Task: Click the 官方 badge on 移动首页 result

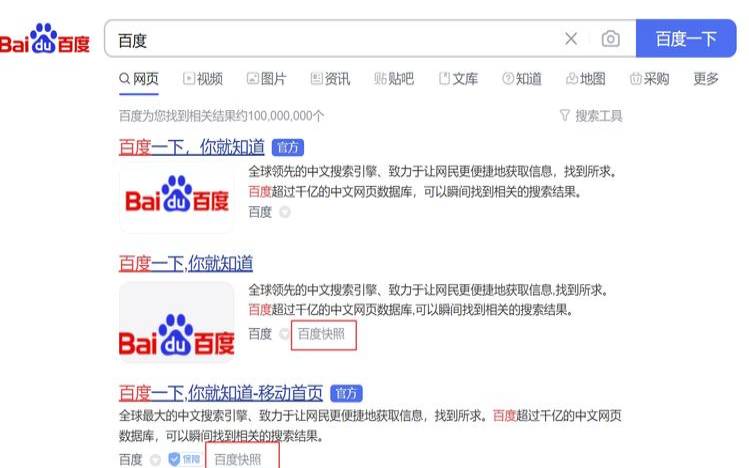Action: click(x=346, y=394)
